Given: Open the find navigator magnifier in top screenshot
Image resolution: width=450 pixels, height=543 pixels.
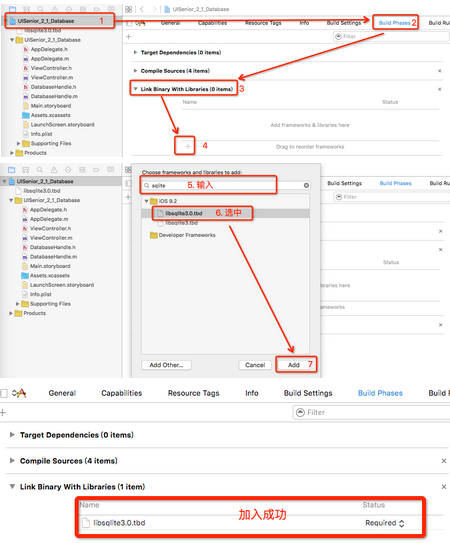Looking at the screenshot, I should click(x=41, y=9).
